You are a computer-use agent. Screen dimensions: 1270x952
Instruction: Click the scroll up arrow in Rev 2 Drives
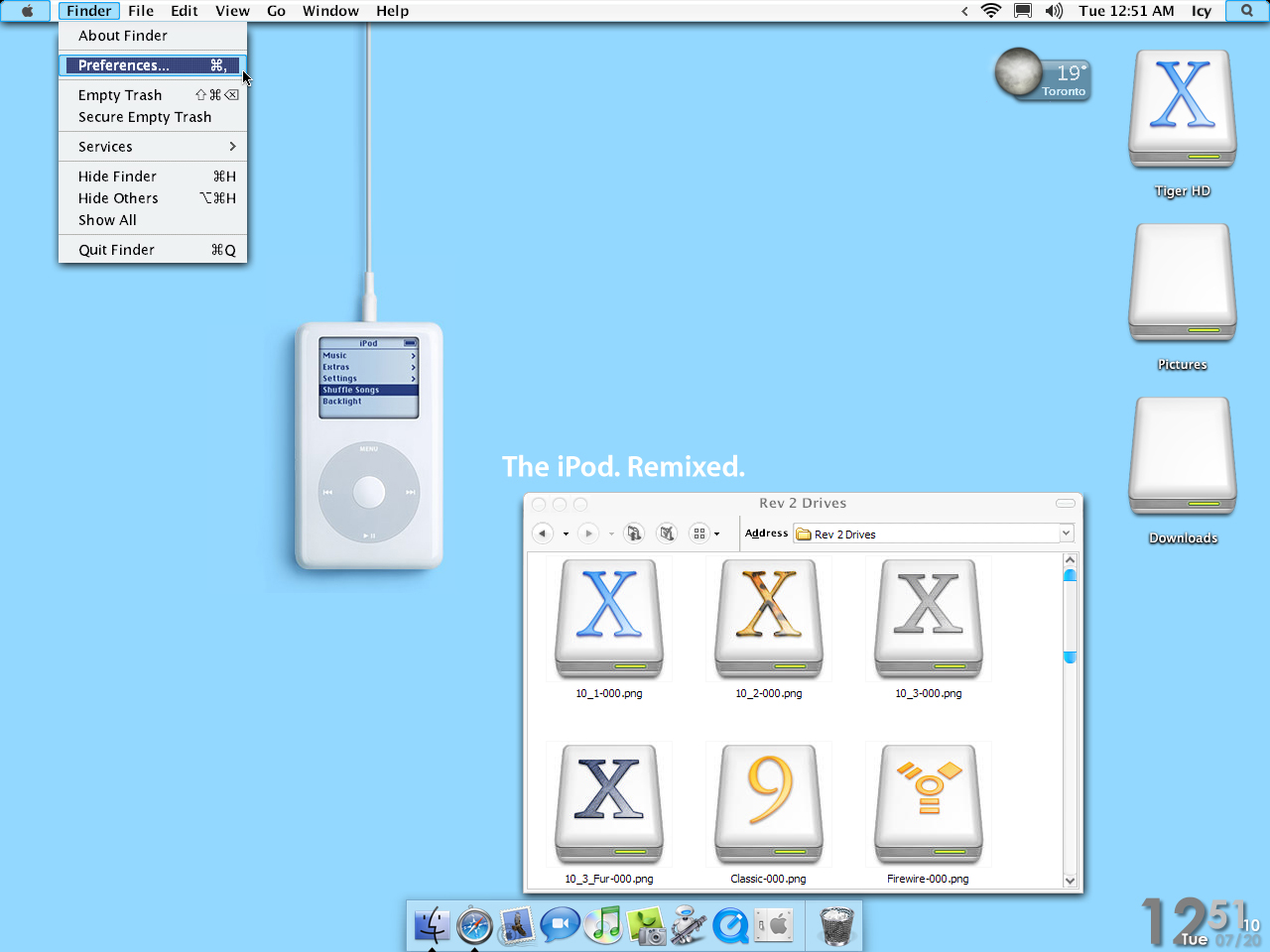click(x=1070, y=560)
